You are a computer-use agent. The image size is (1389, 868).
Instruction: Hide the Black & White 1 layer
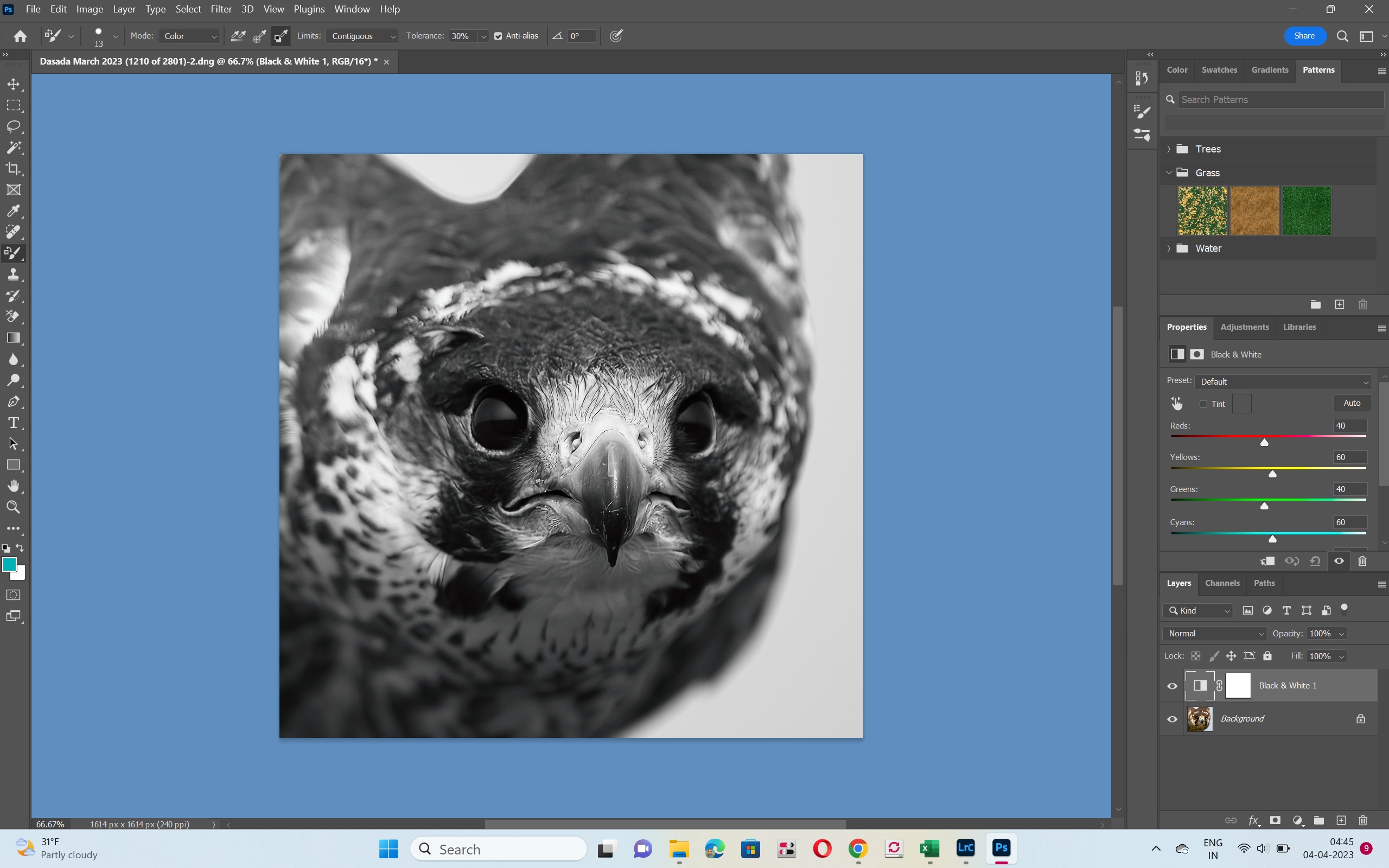(1172, 685)
